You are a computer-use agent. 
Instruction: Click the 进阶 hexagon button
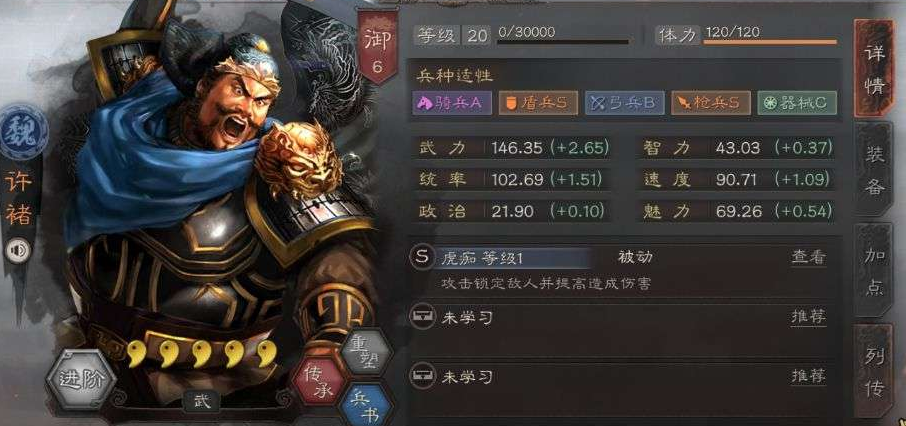coord(82,379)
